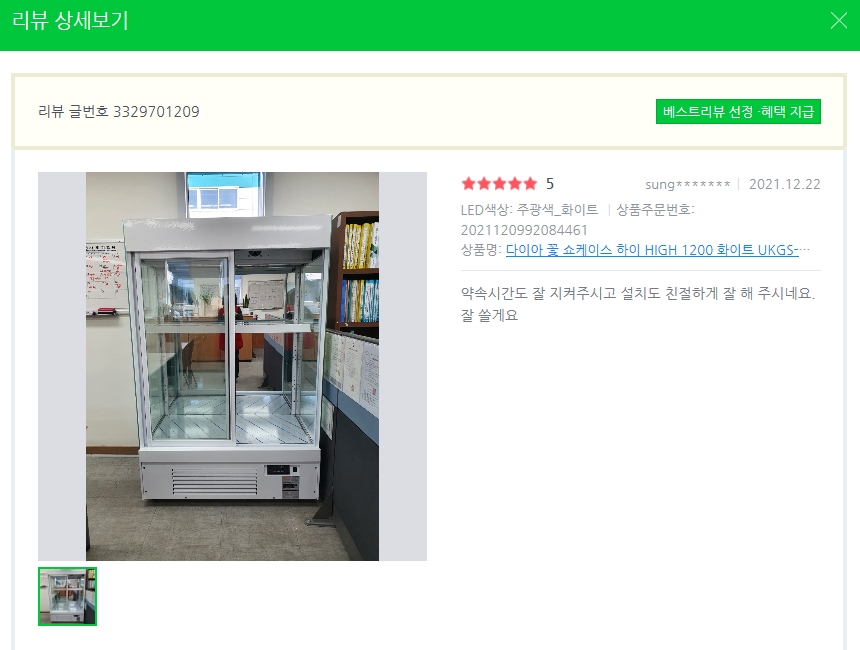Click the 베스트리뷰 선정·혜택 지급 button
860x650 pixels.
click(738, 111)
